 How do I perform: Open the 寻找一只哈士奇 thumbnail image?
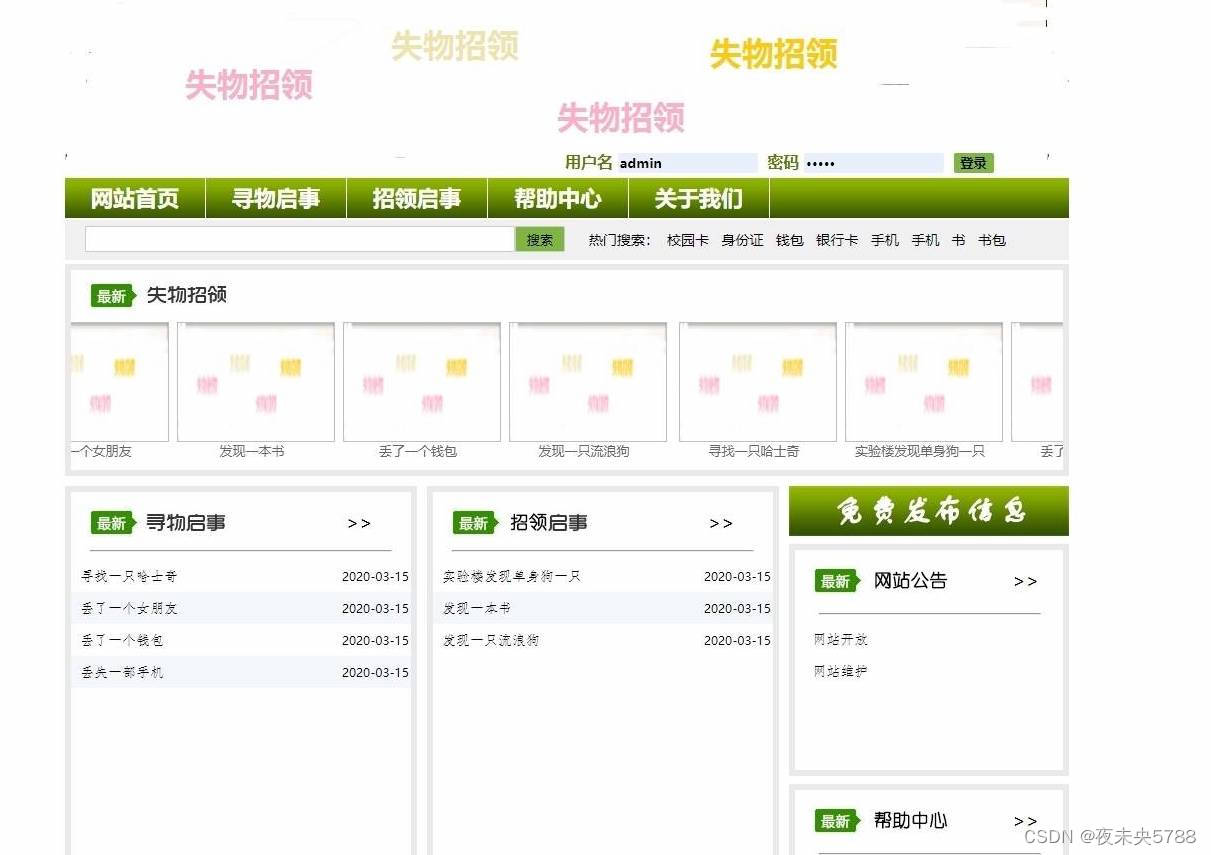[758, 382]
